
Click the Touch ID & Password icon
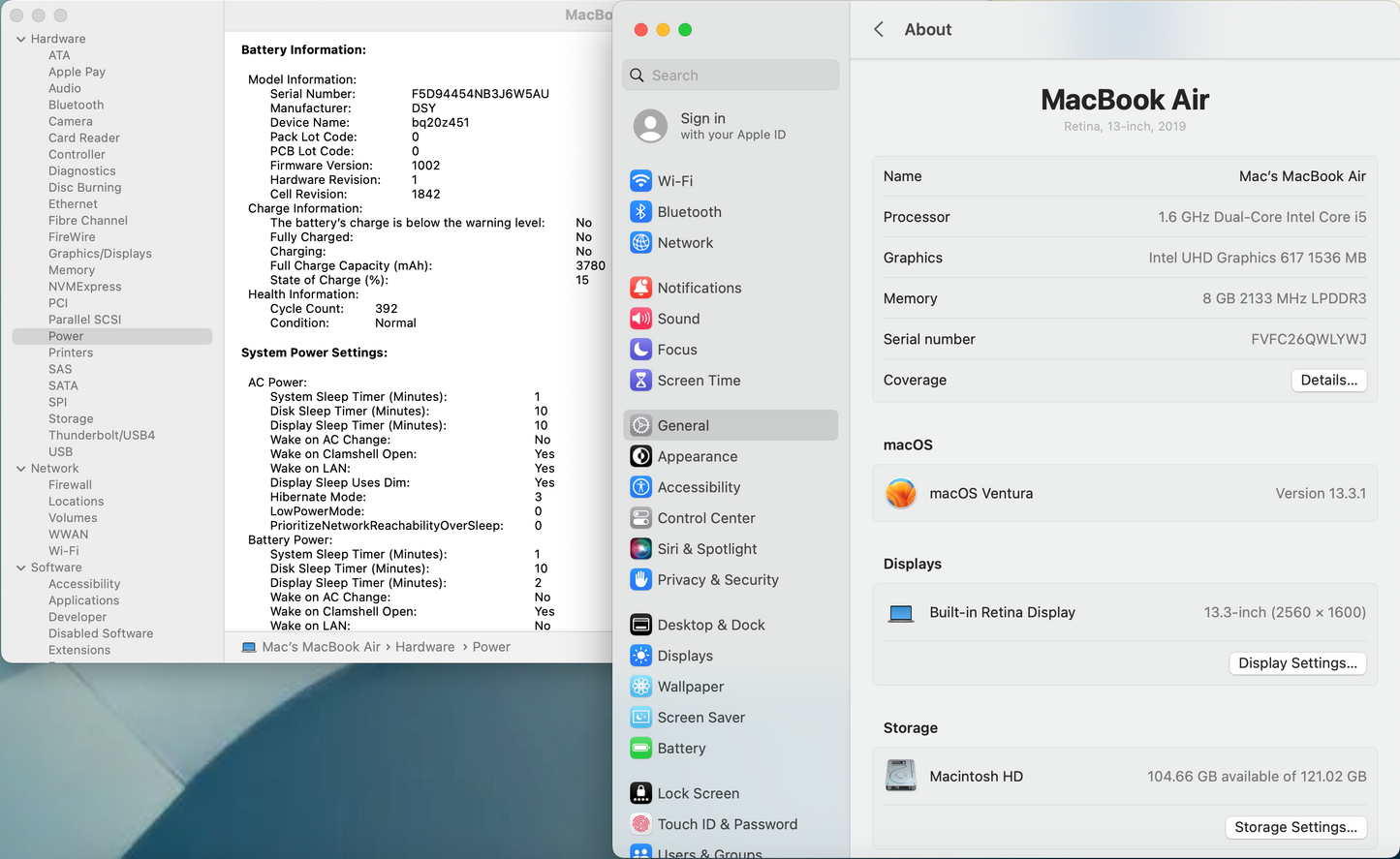click(727, 824)
